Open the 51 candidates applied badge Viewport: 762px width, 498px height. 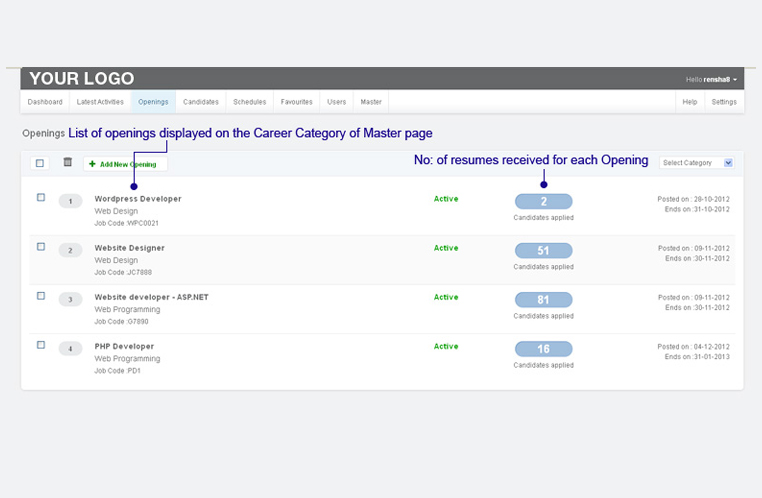point(543,250)
